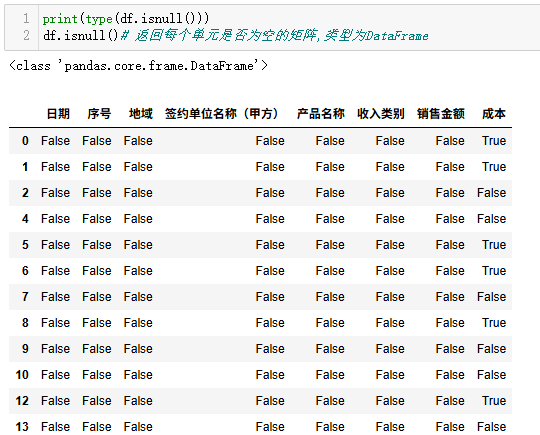The height and width of the screenshot is (435, 540).
Task: Click False in 成本 column of row 7
Action: pyautogui.click(x=491, y=297)
